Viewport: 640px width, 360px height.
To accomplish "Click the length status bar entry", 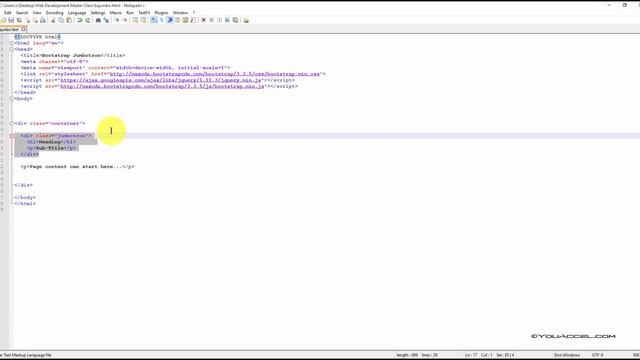I will 407,355.
